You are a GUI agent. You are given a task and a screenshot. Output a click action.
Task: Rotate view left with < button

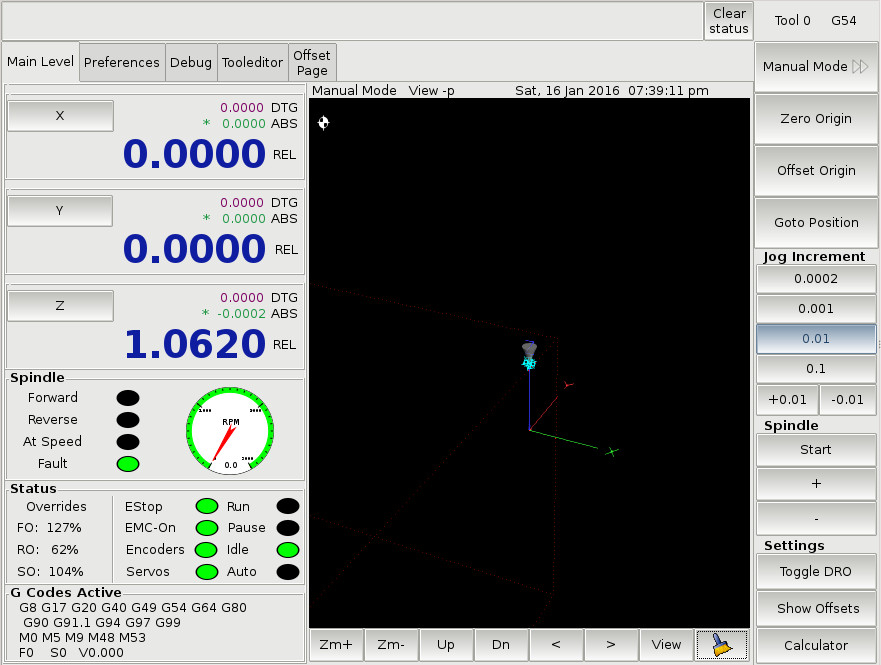point(556,645)
